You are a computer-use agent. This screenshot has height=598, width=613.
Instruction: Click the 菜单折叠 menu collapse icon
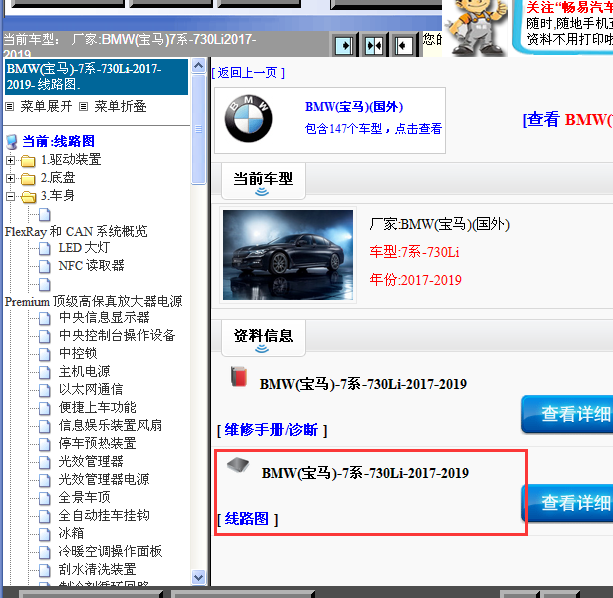(x=83, y=106)
